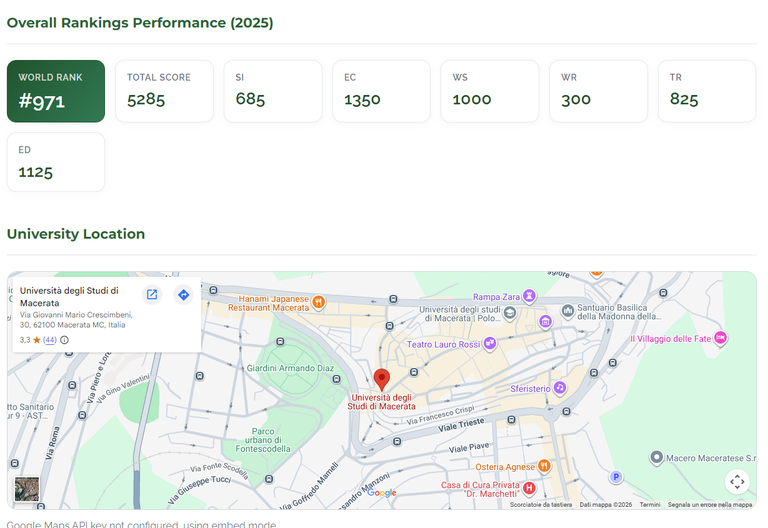Click Hanami Japanese Restaurant marker icon
The height and width of the screenshot is (528, 768).
318,302
